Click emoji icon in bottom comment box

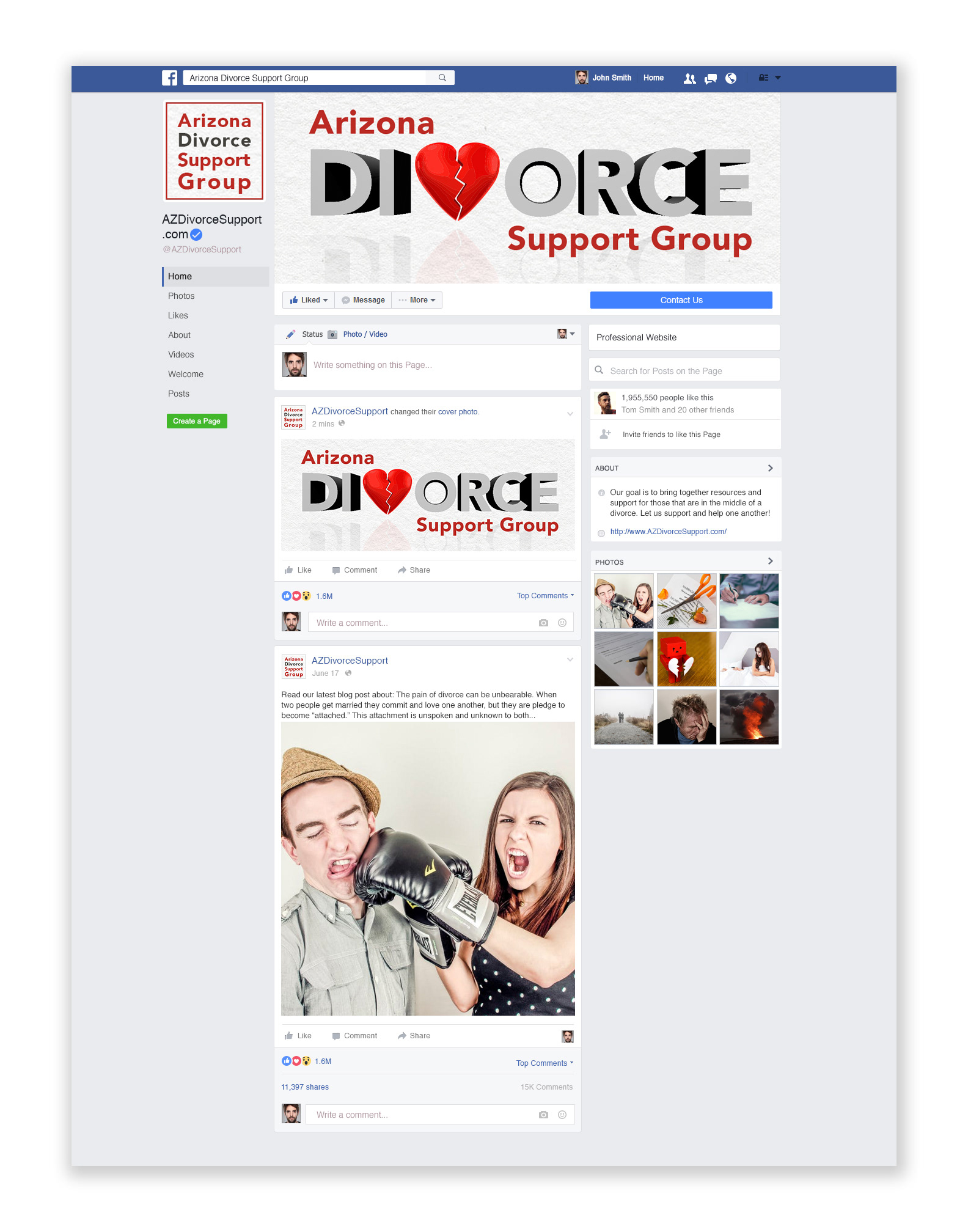(562, 1115)
